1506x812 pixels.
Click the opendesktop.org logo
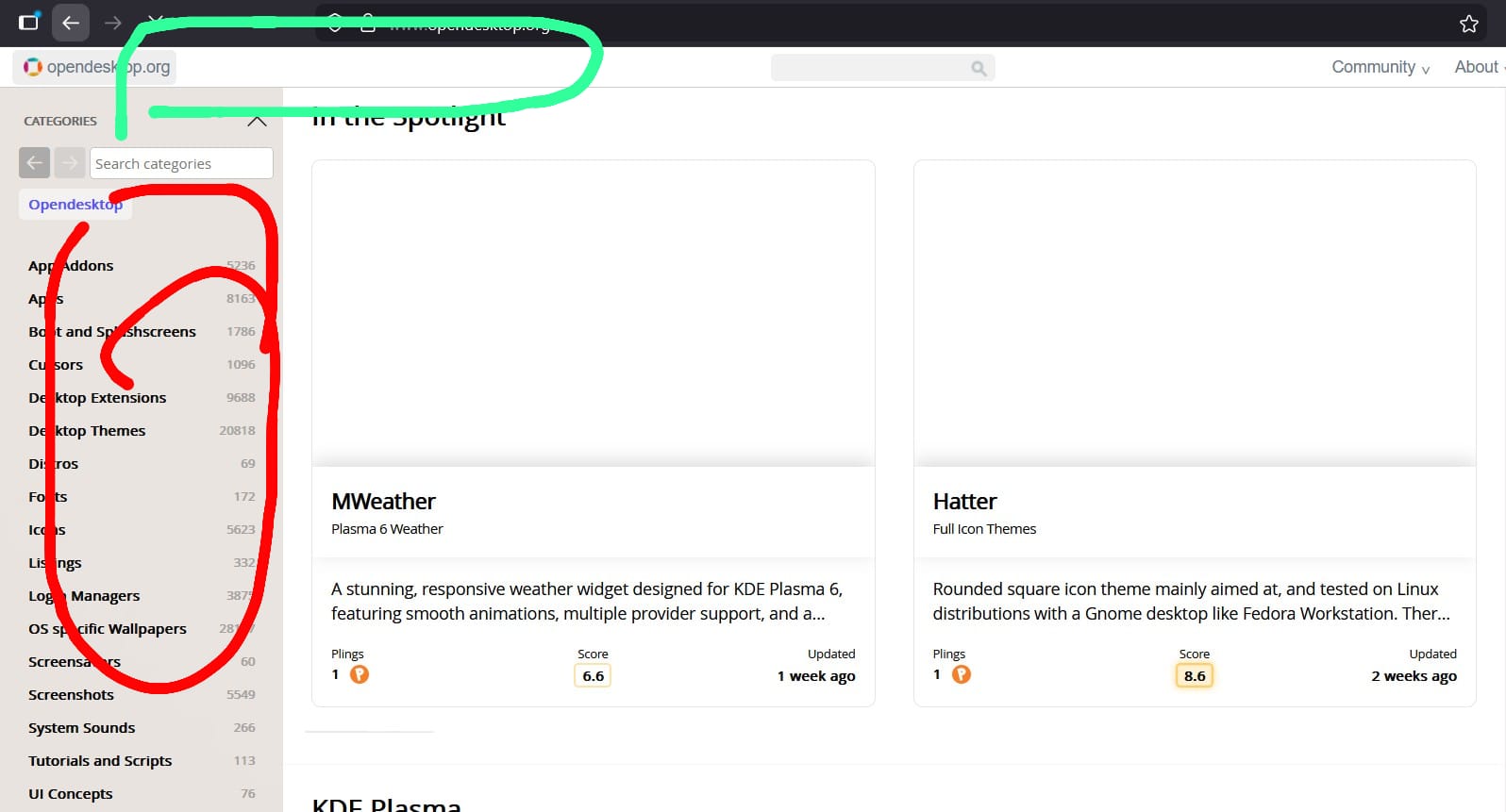point(96,67)
